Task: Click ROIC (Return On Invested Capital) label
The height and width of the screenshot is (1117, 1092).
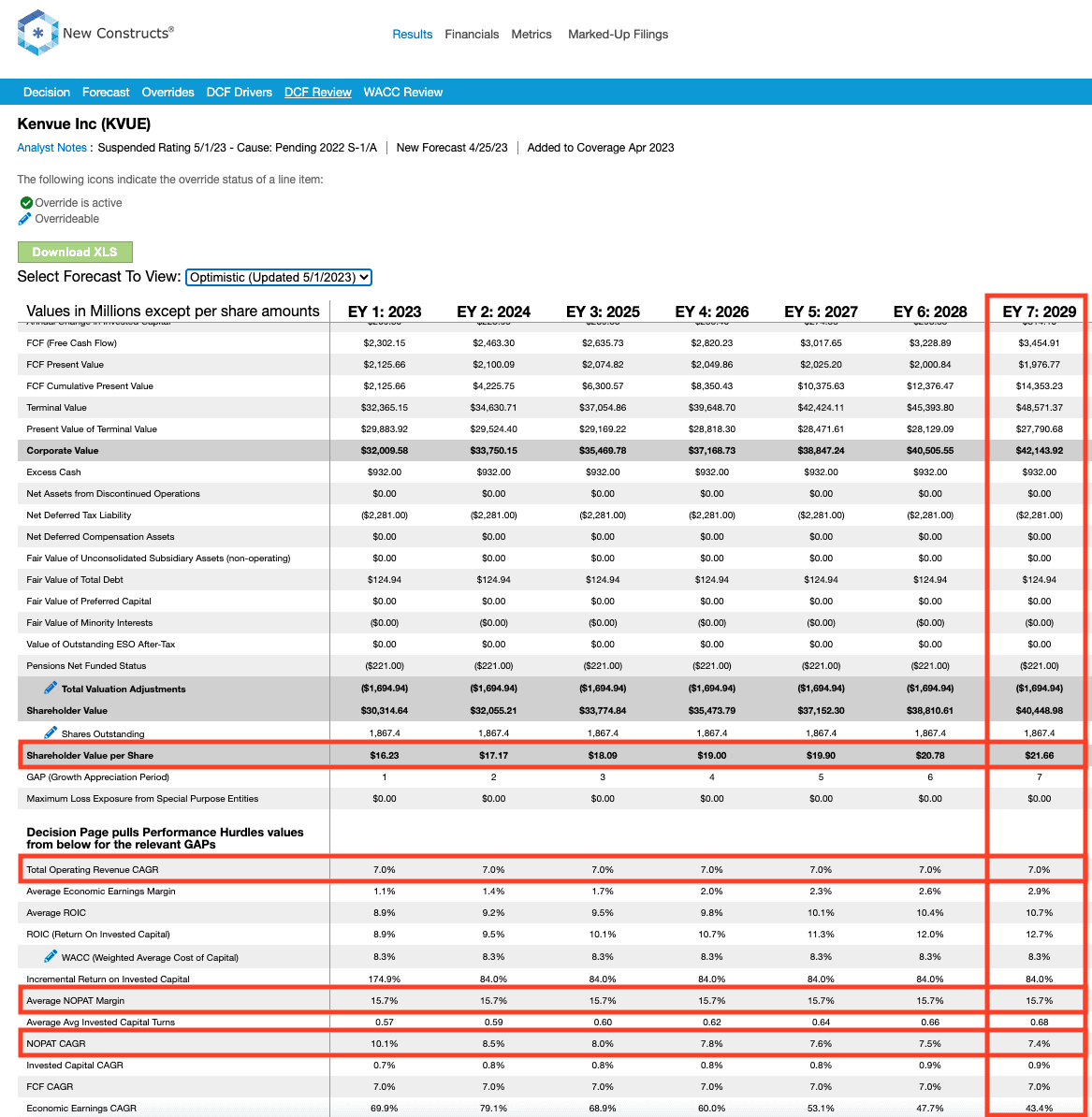Action: pyautogui.click(x=98, y=934)
